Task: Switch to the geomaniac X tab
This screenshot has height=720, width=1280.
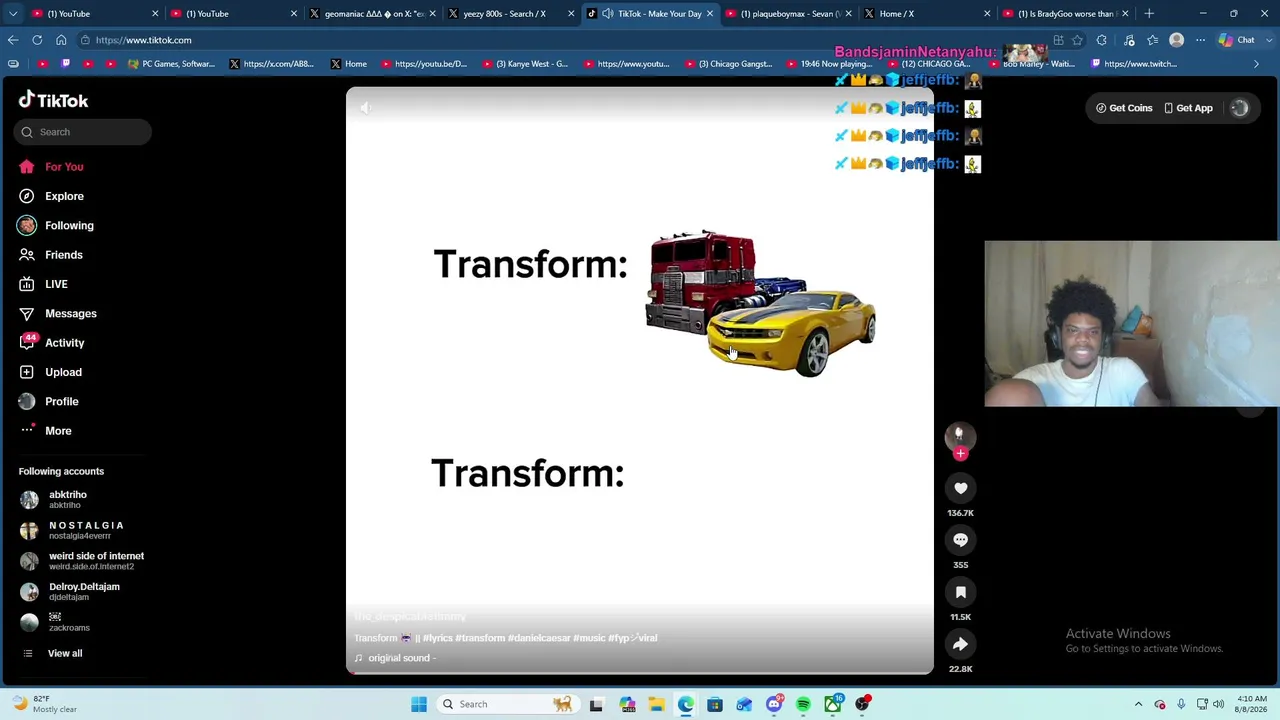Action: pos(373,14)
